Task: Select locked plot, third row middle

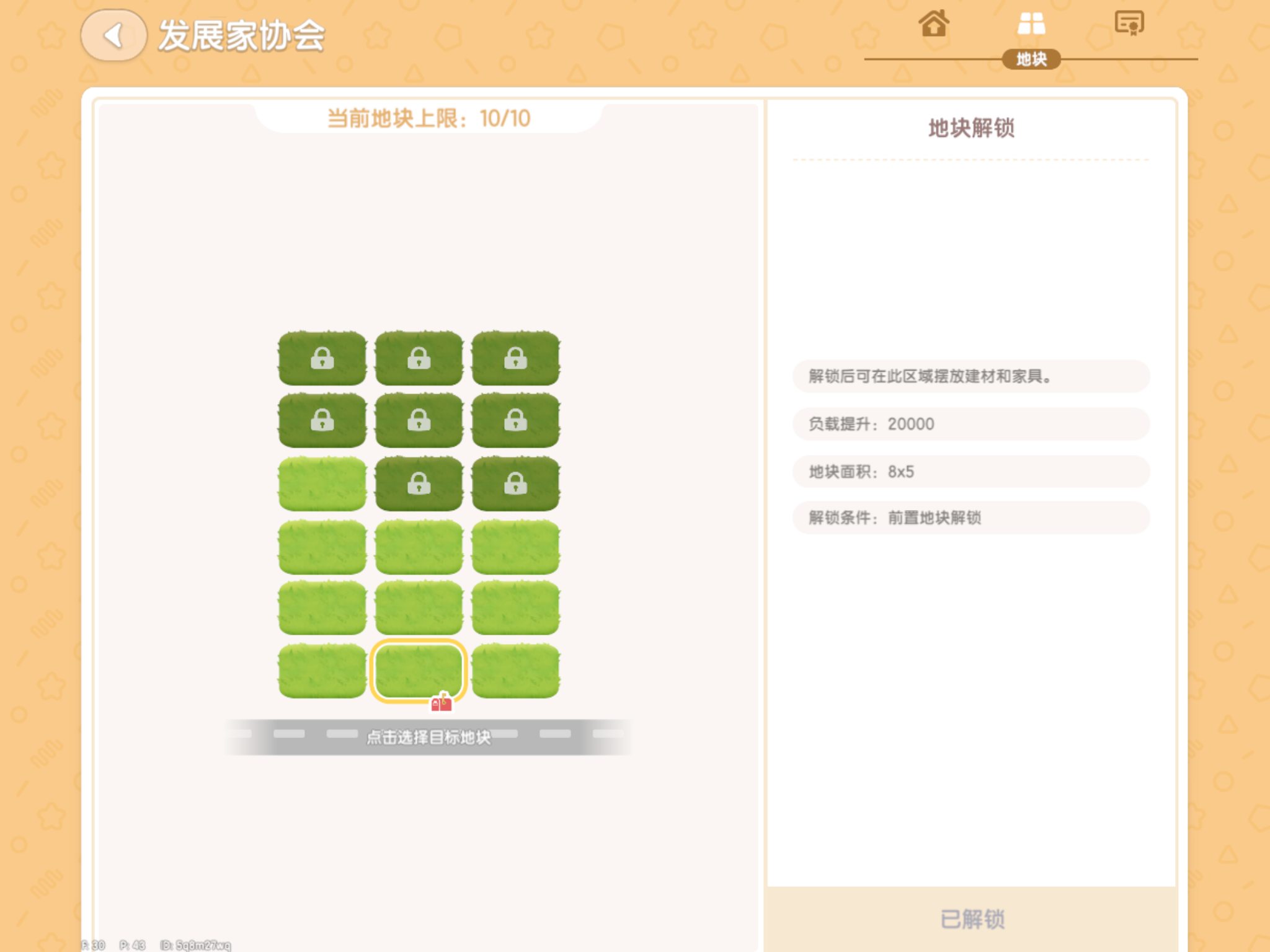Action: 419,483
